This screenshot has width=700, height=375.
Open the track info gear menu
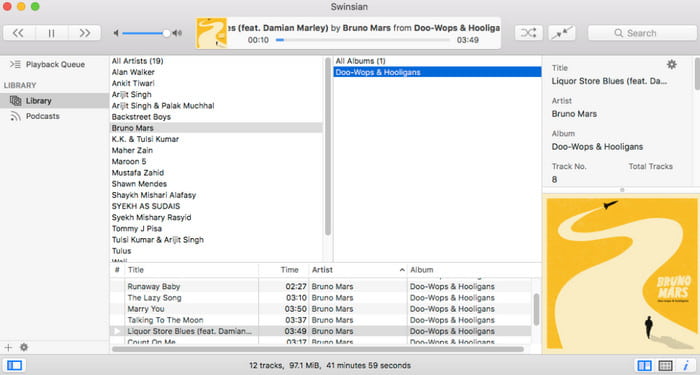click(671, 65)
